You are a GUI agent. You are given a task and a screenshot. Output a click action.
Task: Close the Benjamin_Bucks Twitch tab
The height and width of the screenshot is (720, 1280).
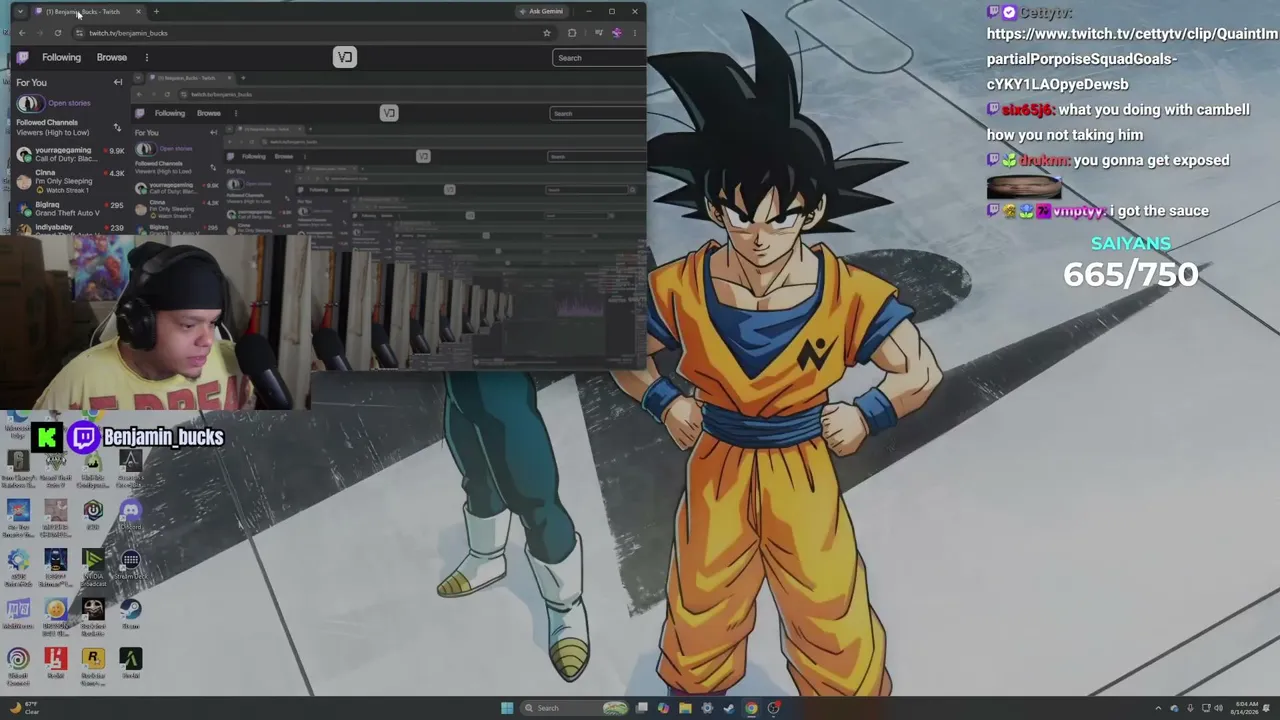pos(138,11)
